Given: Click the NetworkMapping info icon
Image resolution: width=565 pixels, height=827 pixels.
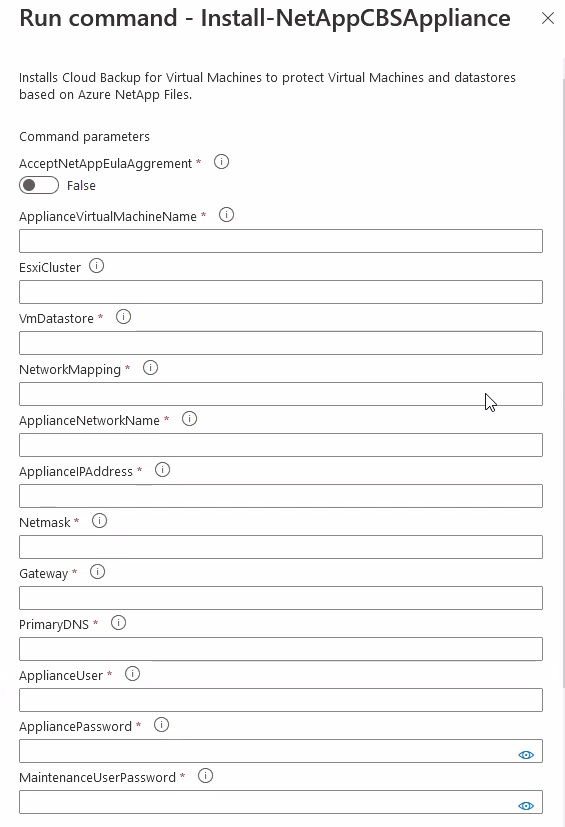Looking at the screenshot, I should click(x=150, y=368).
